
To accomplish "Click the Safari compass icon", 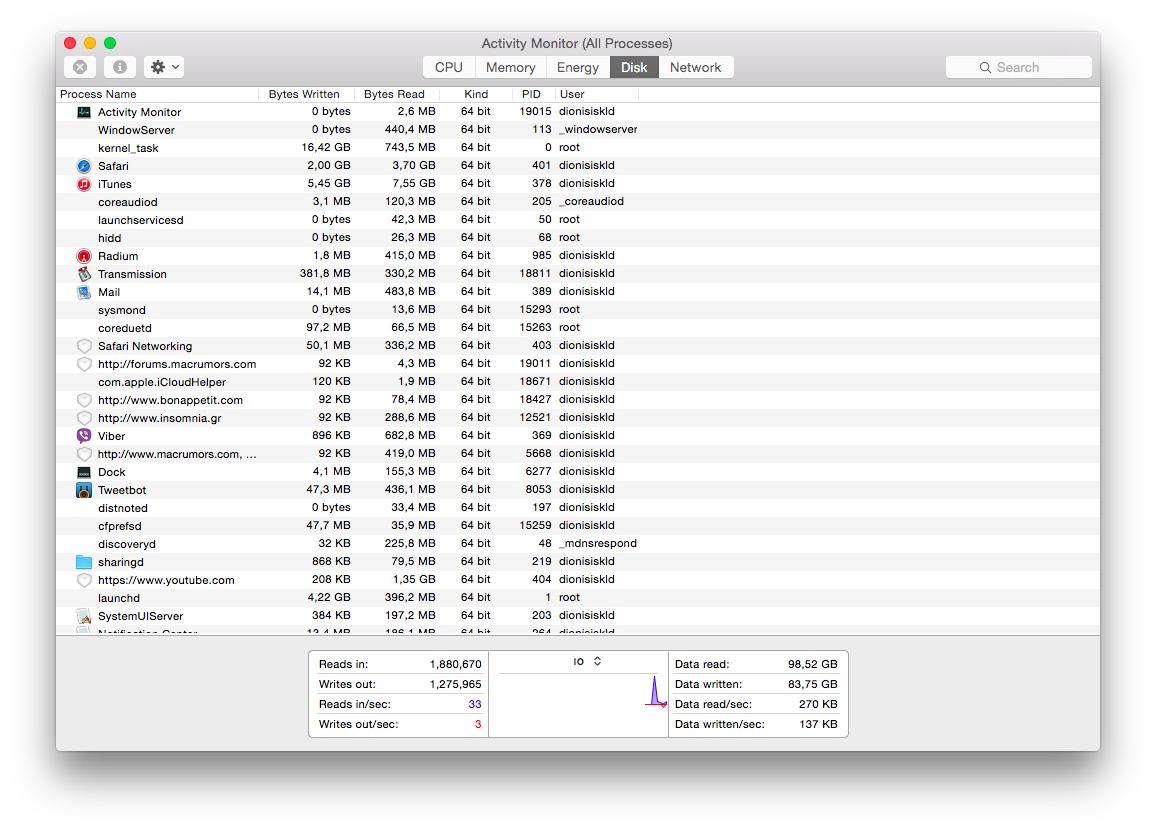I will (84, 166).
